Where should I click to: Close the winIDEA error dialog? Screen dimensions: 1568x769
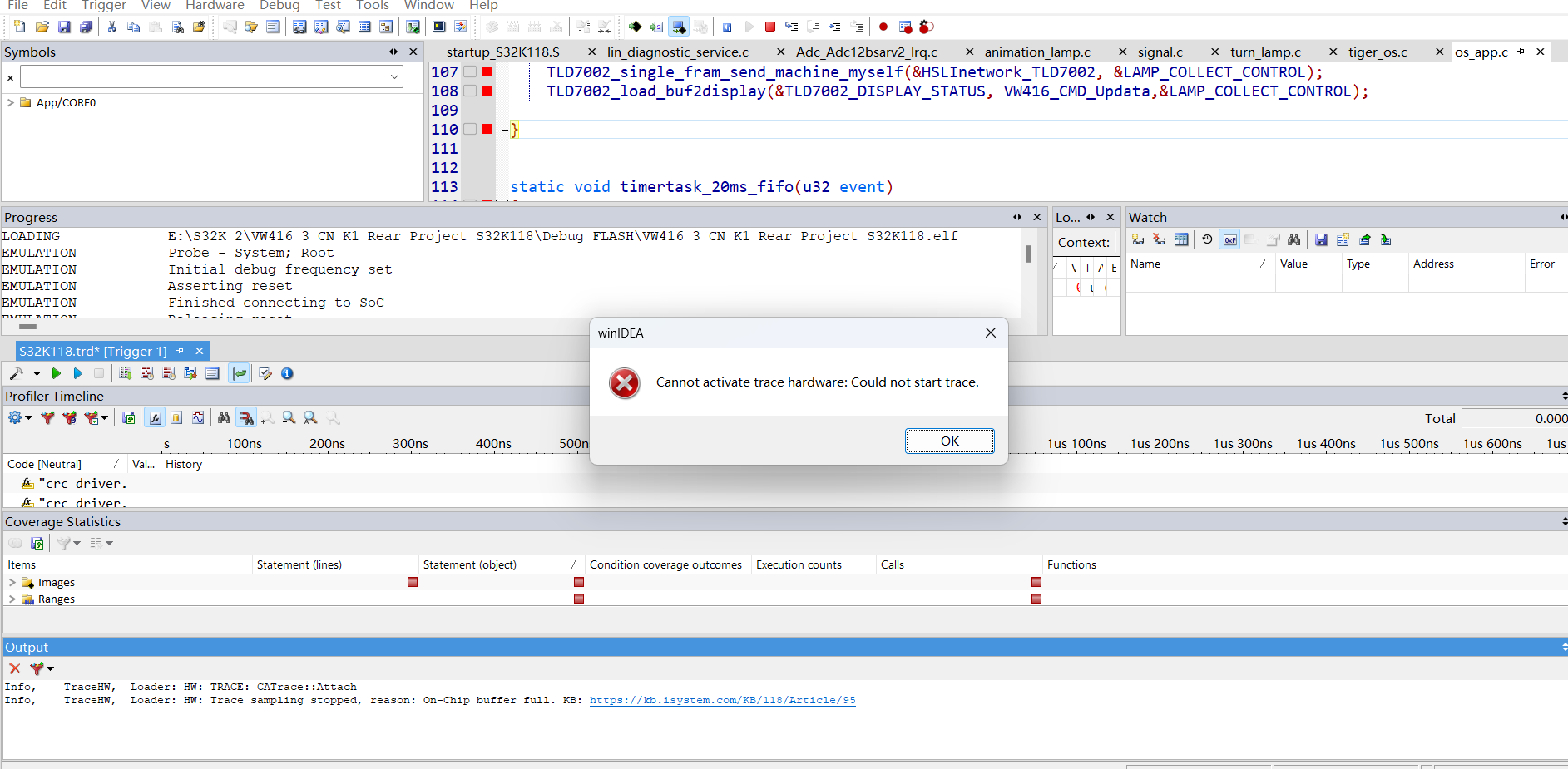pos(990,333)
